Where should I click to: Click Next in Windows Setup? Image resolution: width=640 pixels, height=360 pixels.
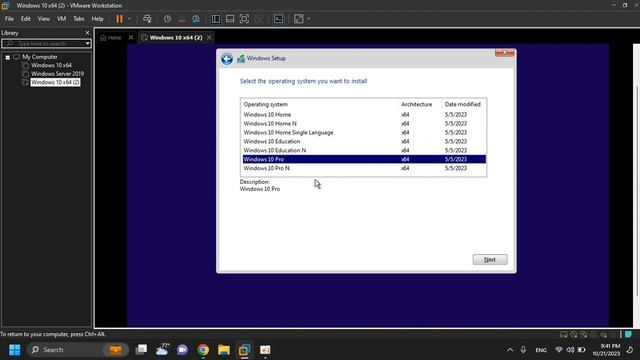[x=490, y=260]
